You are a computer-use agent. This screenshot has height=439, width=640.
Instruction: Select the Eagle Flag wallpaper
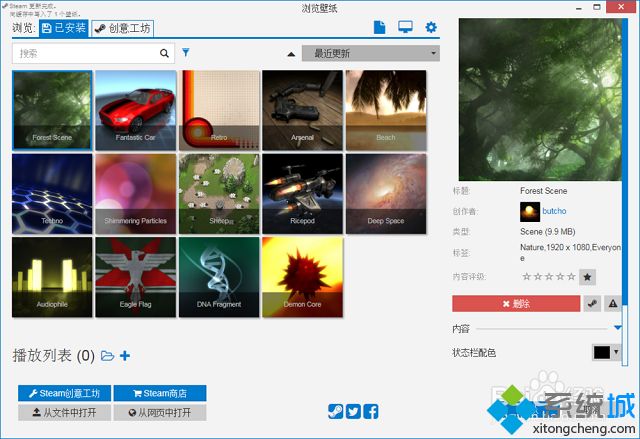pyautogui.click(x=136, y=277)
